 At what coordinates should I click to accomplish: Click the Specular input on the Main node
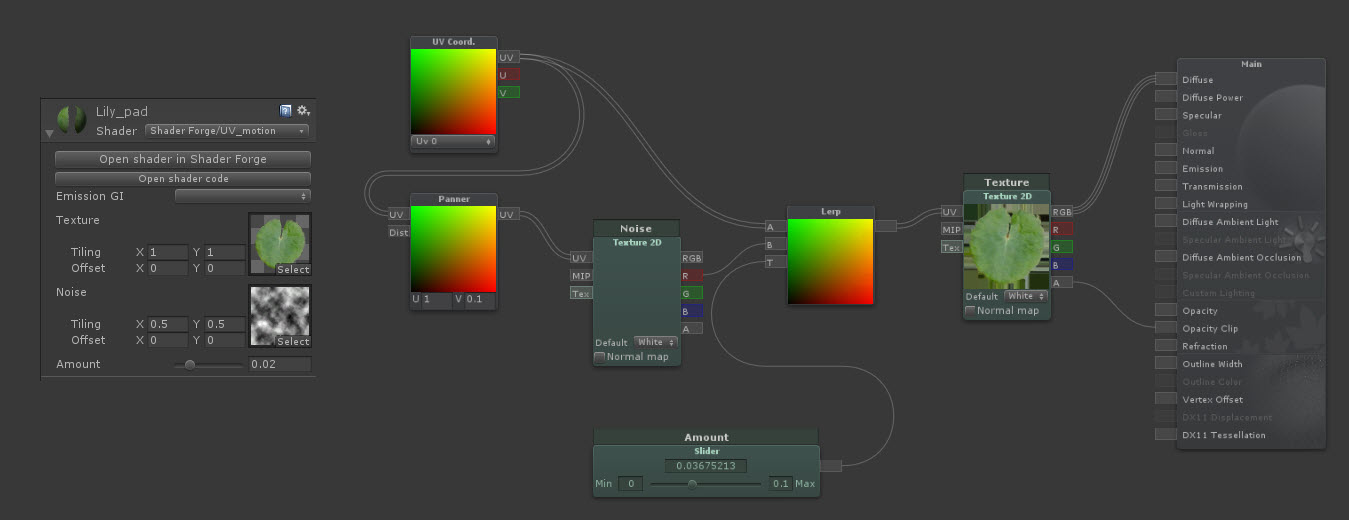click(1166, 116)
